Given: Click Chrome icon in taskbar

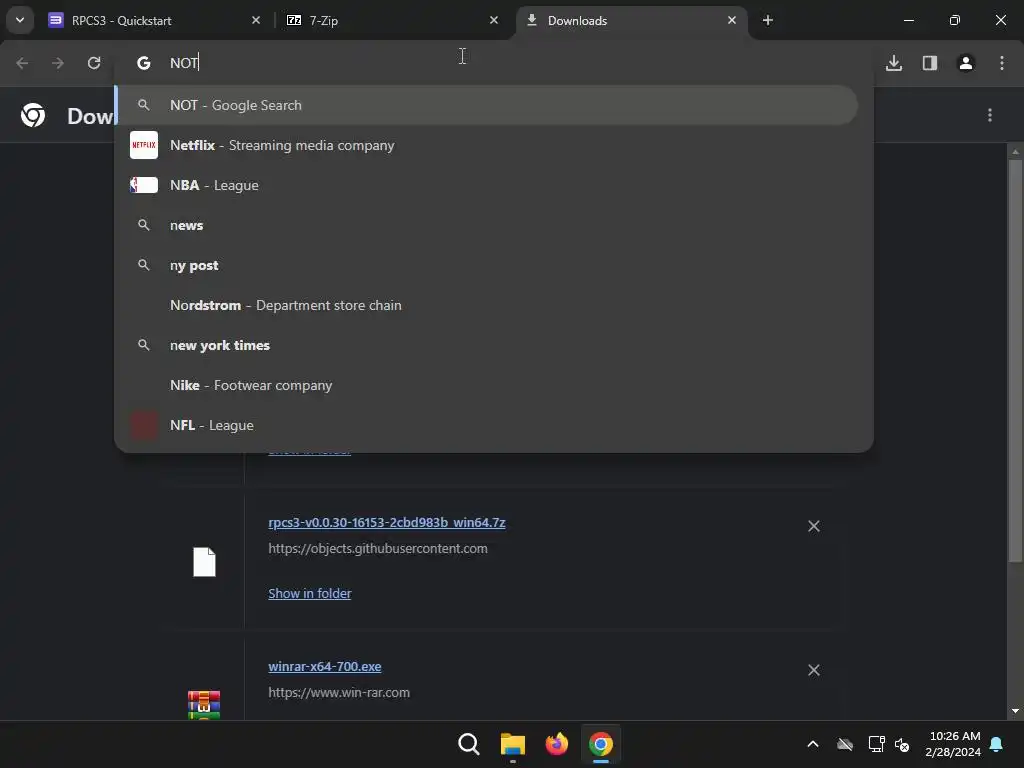Looking at the screenshot, I should tap(601, 744).
